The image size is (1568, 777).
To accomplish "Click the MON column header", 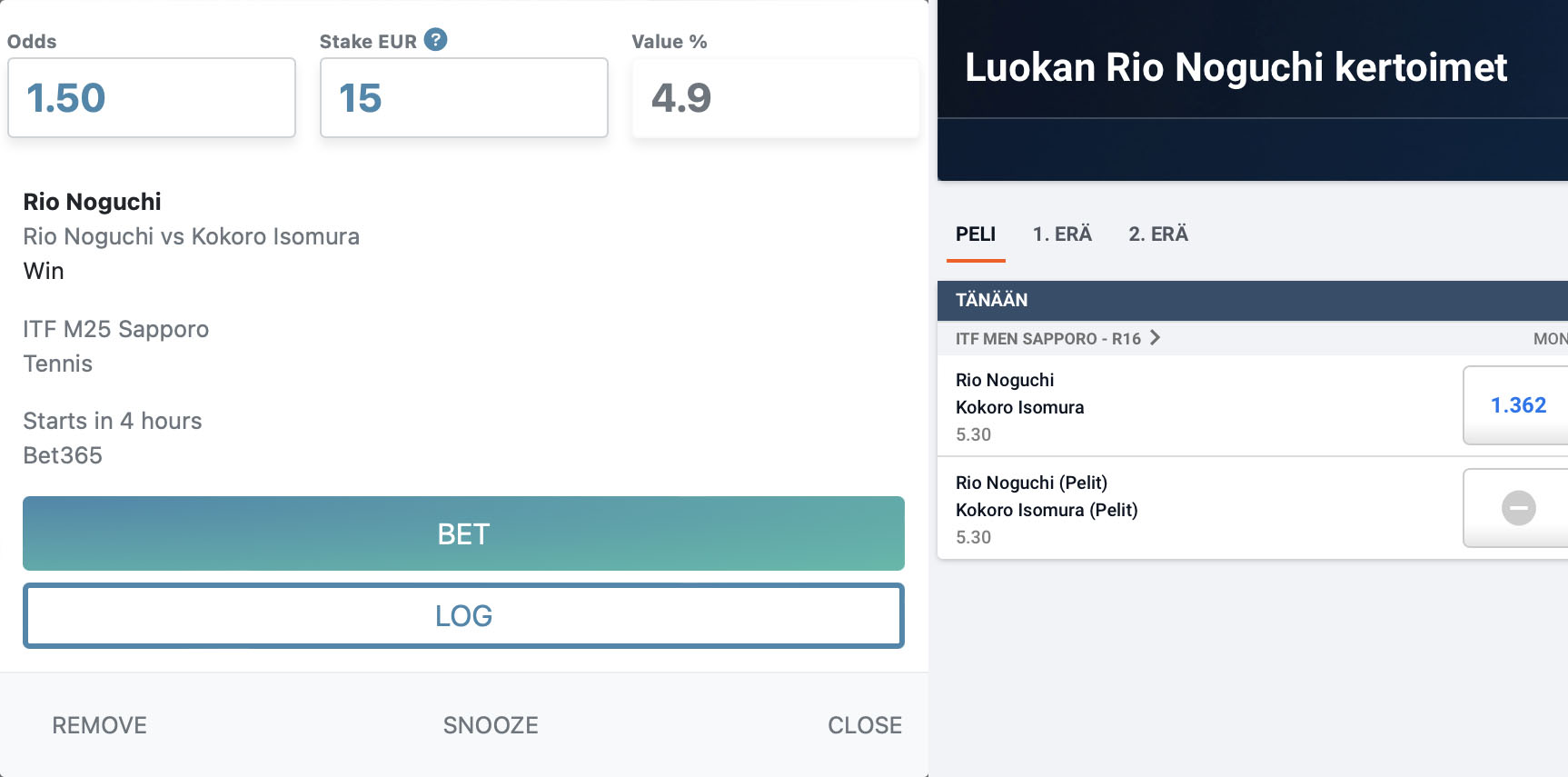I will pyautogui.click(x=1549, y=339).
